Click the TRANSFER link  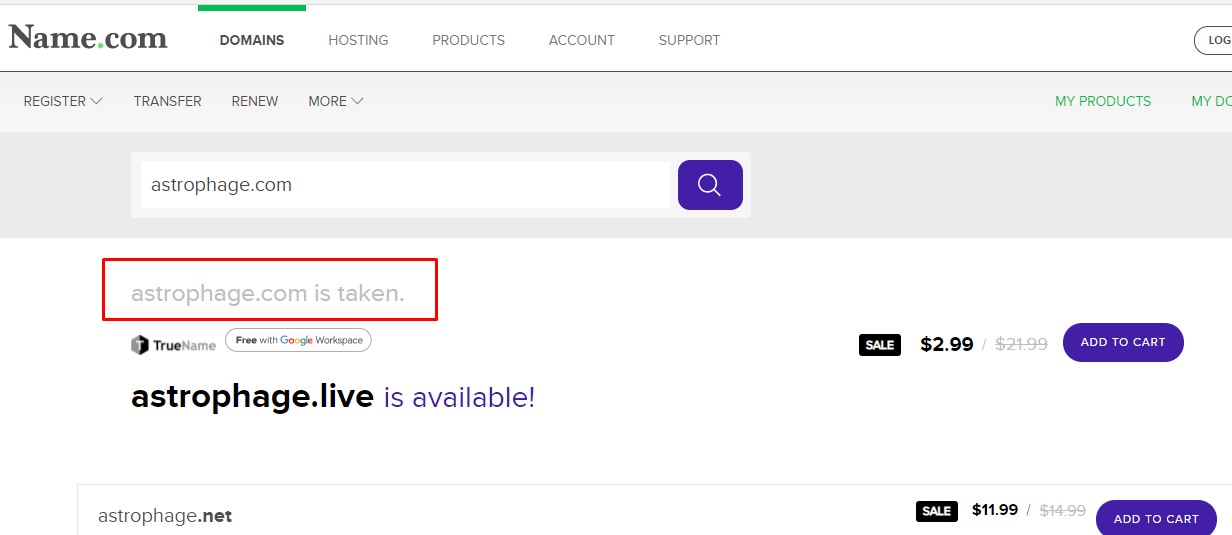pyautogui.click(x=167, y=101)
